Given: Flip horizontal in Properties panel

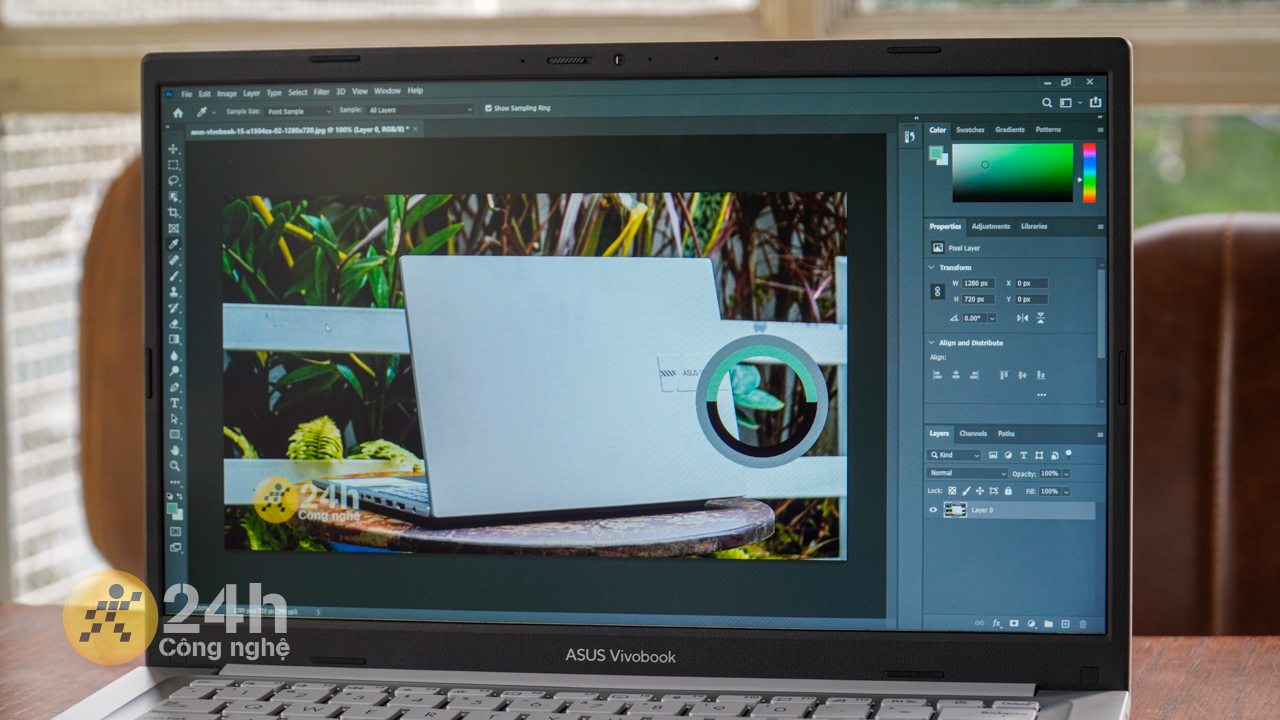Looking at the screenshot, I should 1022,318.
